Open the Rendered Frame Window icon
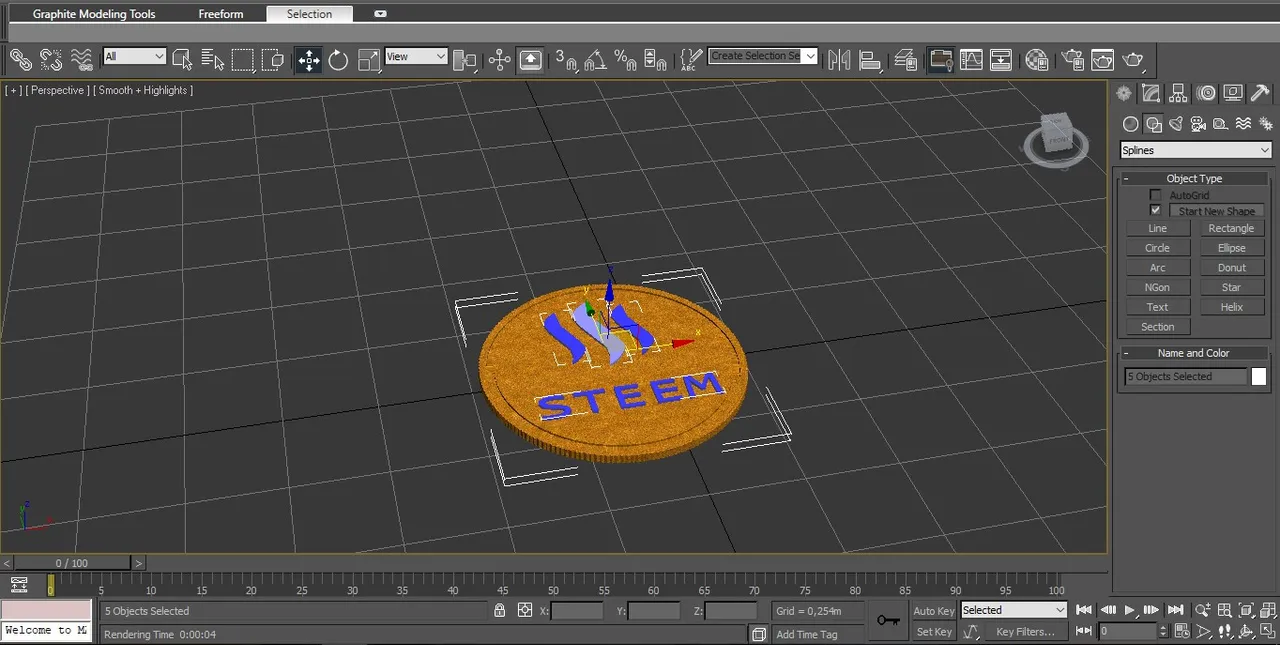The width and height of the screenshot is (1280, 645). coord(1102,60)
